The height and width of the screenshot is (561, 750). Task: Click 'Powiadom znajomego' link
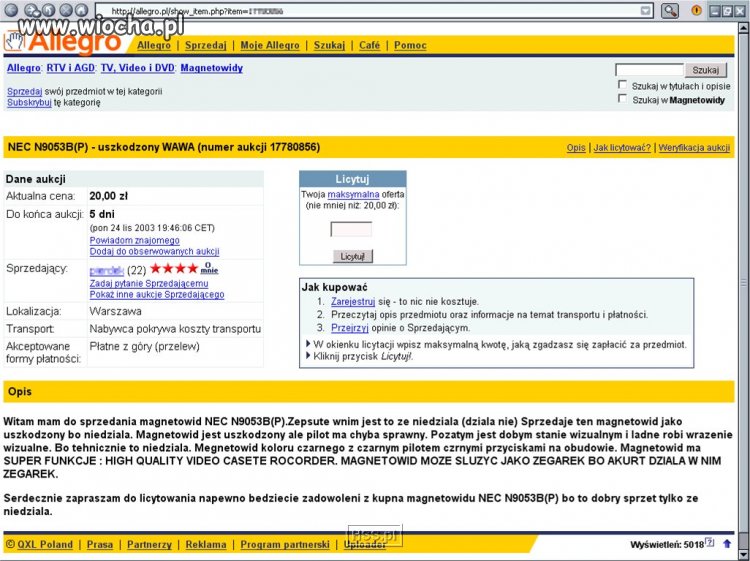[134, 240]
